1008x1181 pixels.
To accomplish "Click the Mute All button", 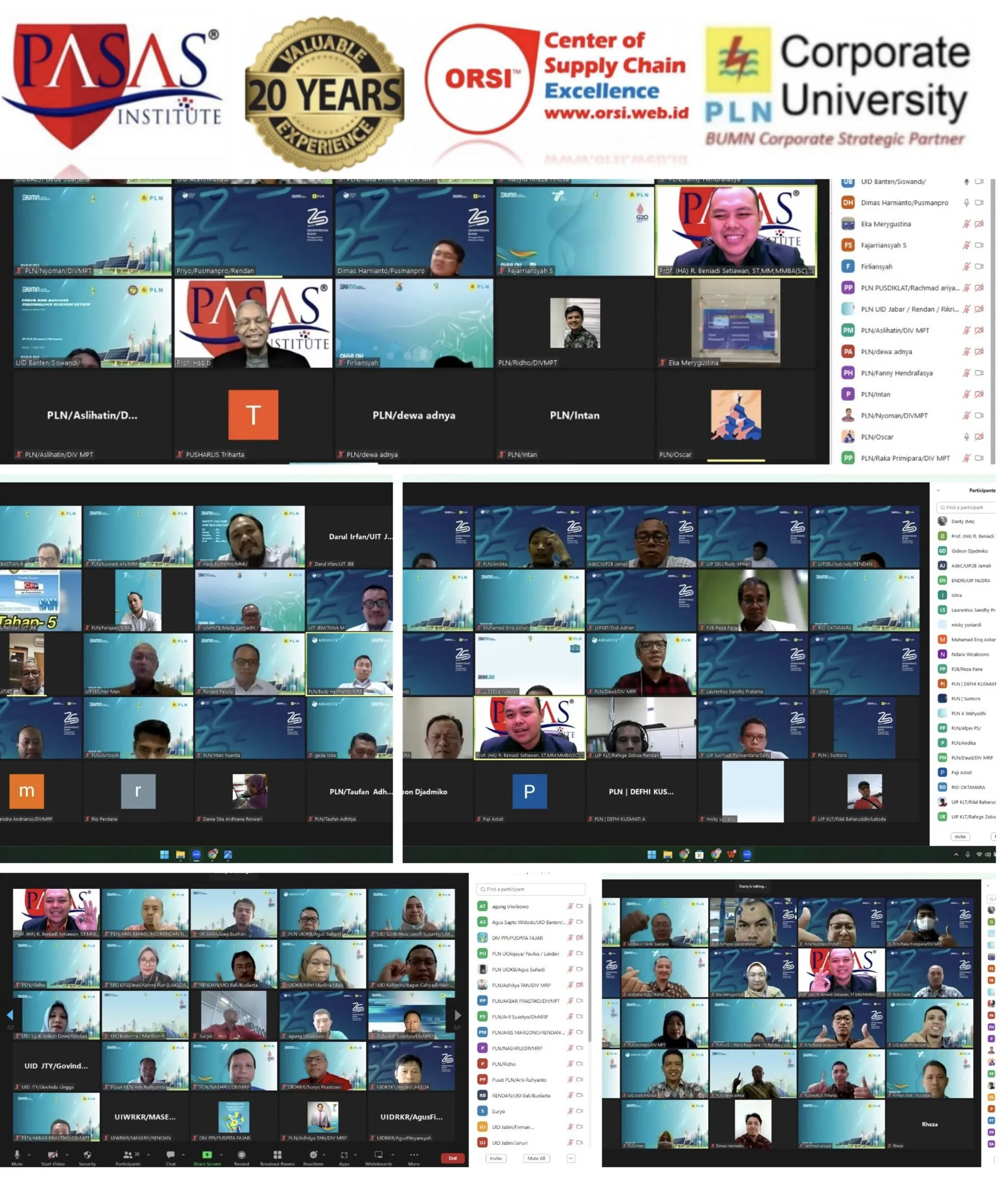I will (x=536, y=1158).
